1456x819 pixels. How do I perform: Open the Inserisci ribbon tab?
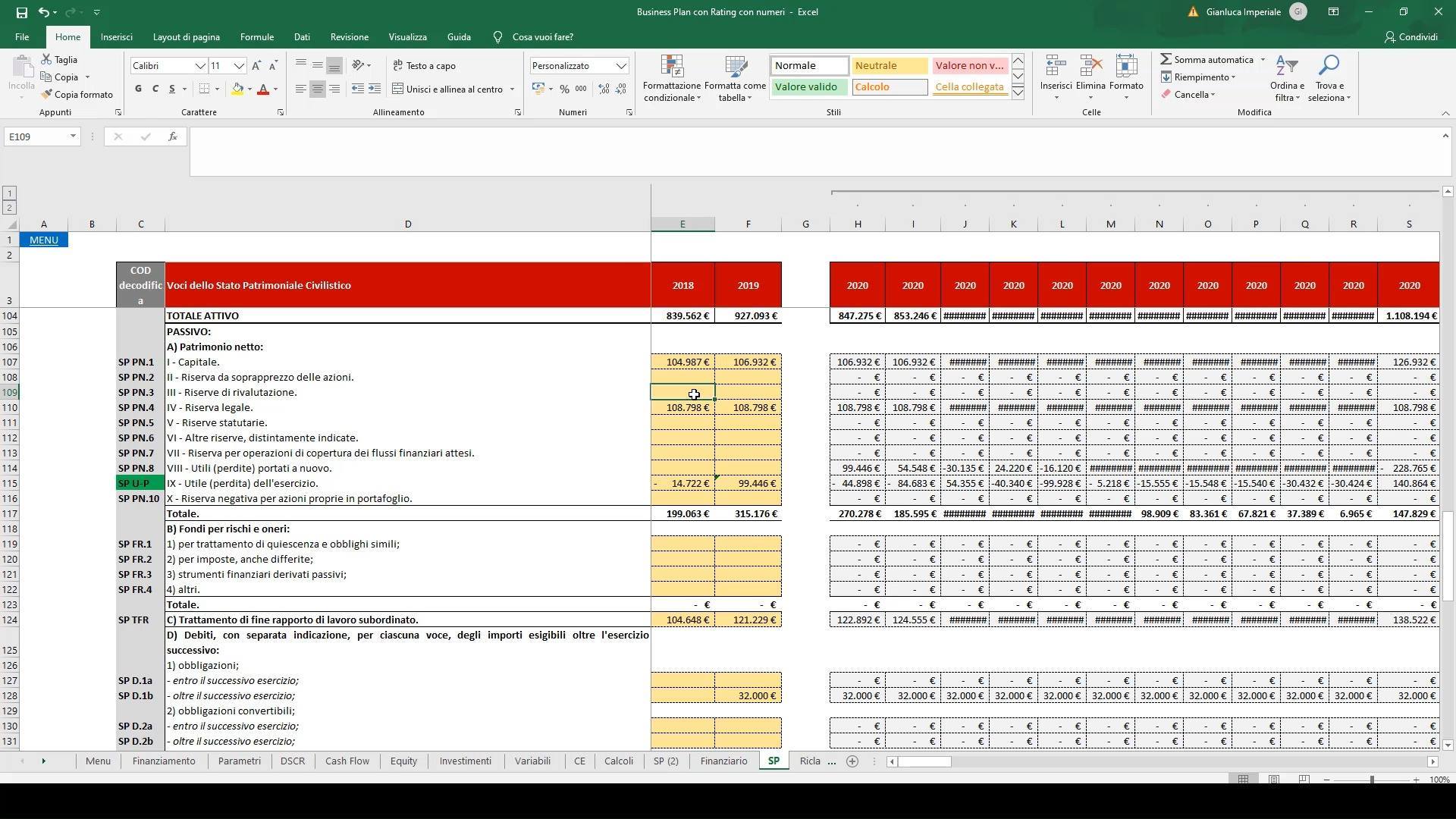(x=116, y=37)
